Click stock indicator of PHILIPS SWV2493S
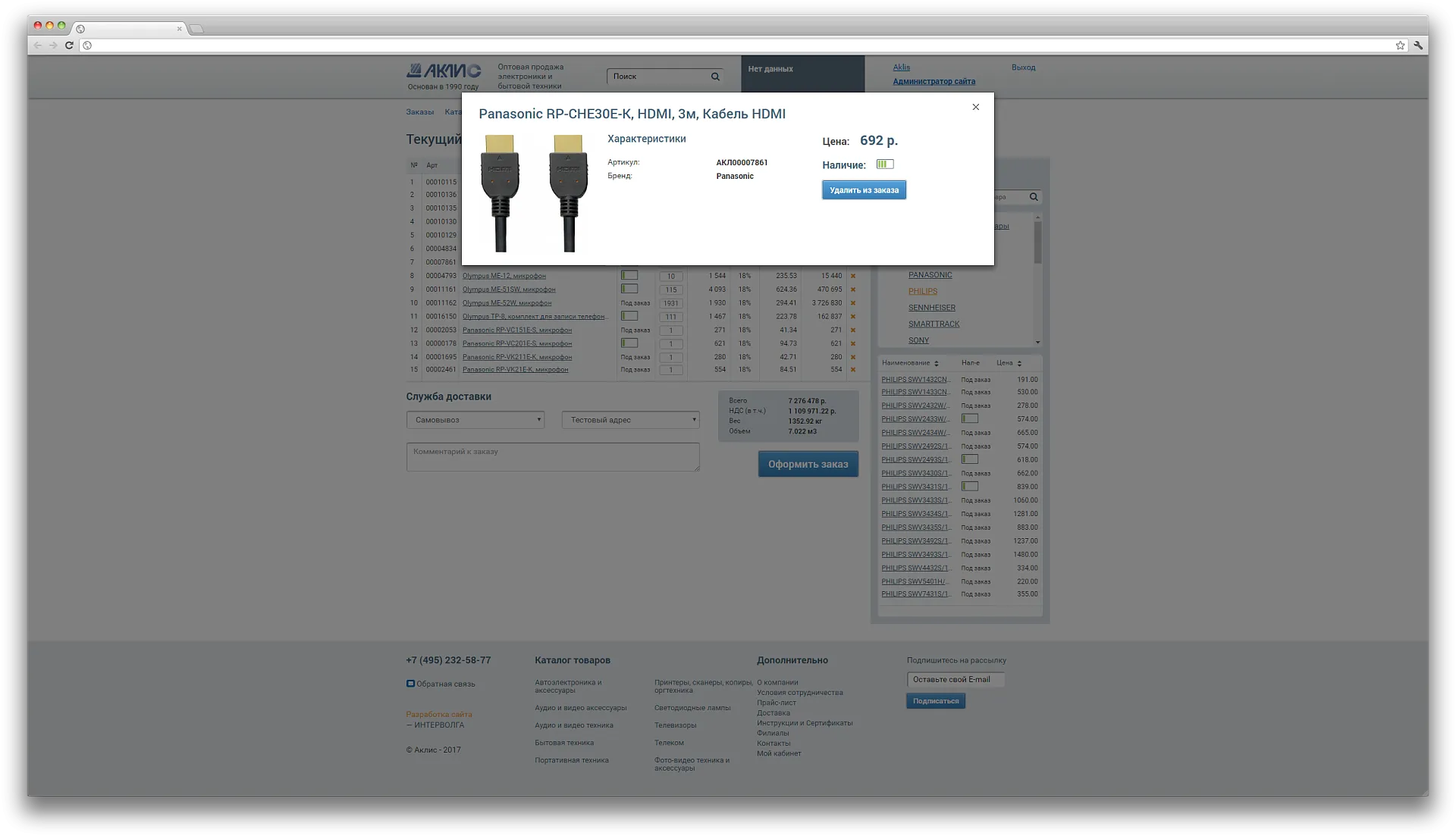This screenshot has width=1456, height=836. [970, 459]
